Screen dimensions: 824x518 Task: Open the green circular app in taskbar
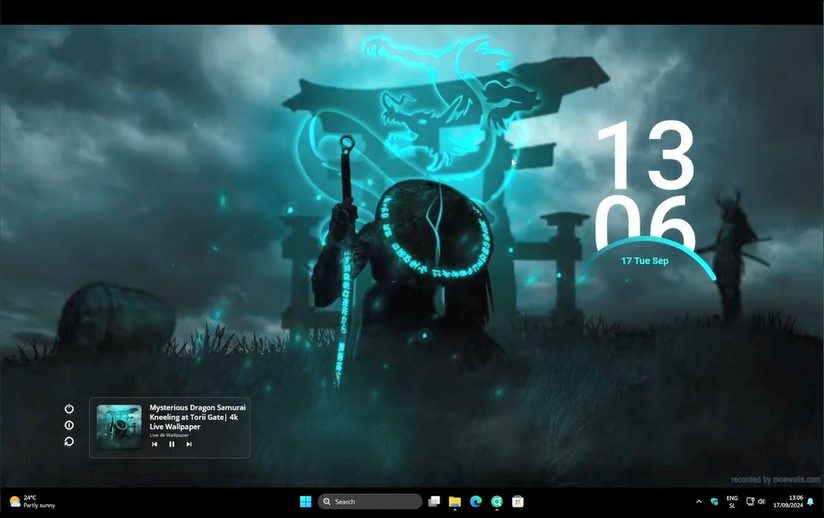(496, 501)
